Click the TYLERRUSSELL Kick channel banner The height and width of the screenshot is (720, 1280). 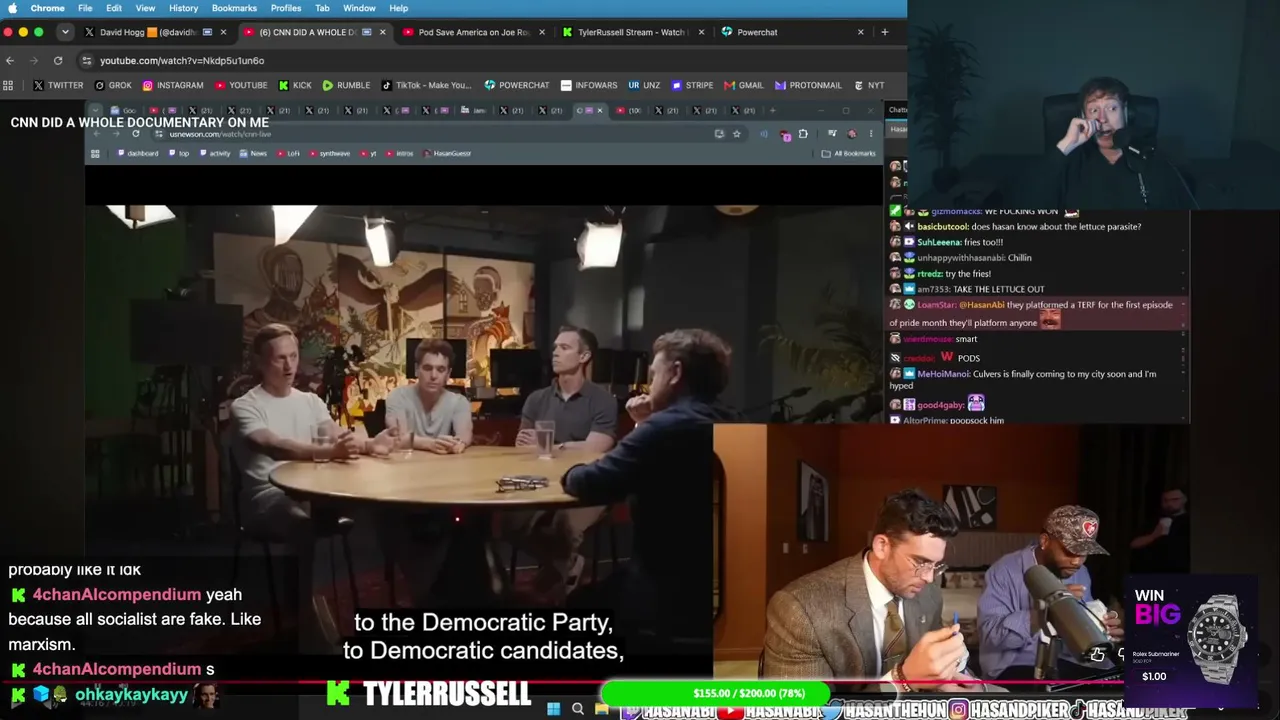pos(428,694)
